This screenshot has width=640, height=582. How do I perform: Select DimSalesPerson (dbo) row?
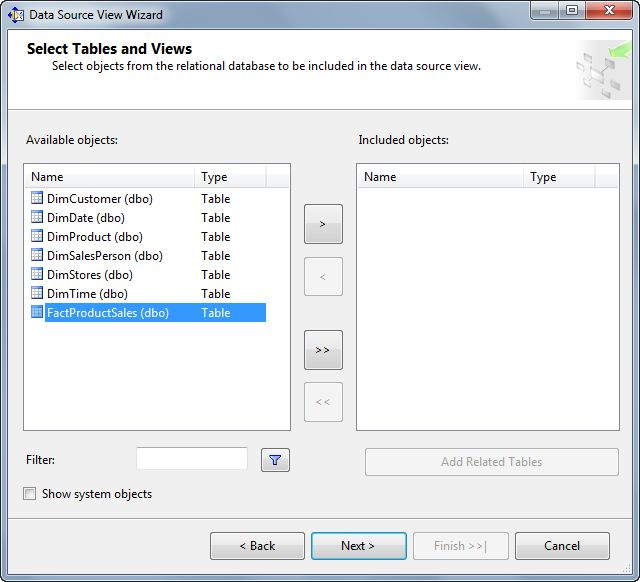[149, 255]
